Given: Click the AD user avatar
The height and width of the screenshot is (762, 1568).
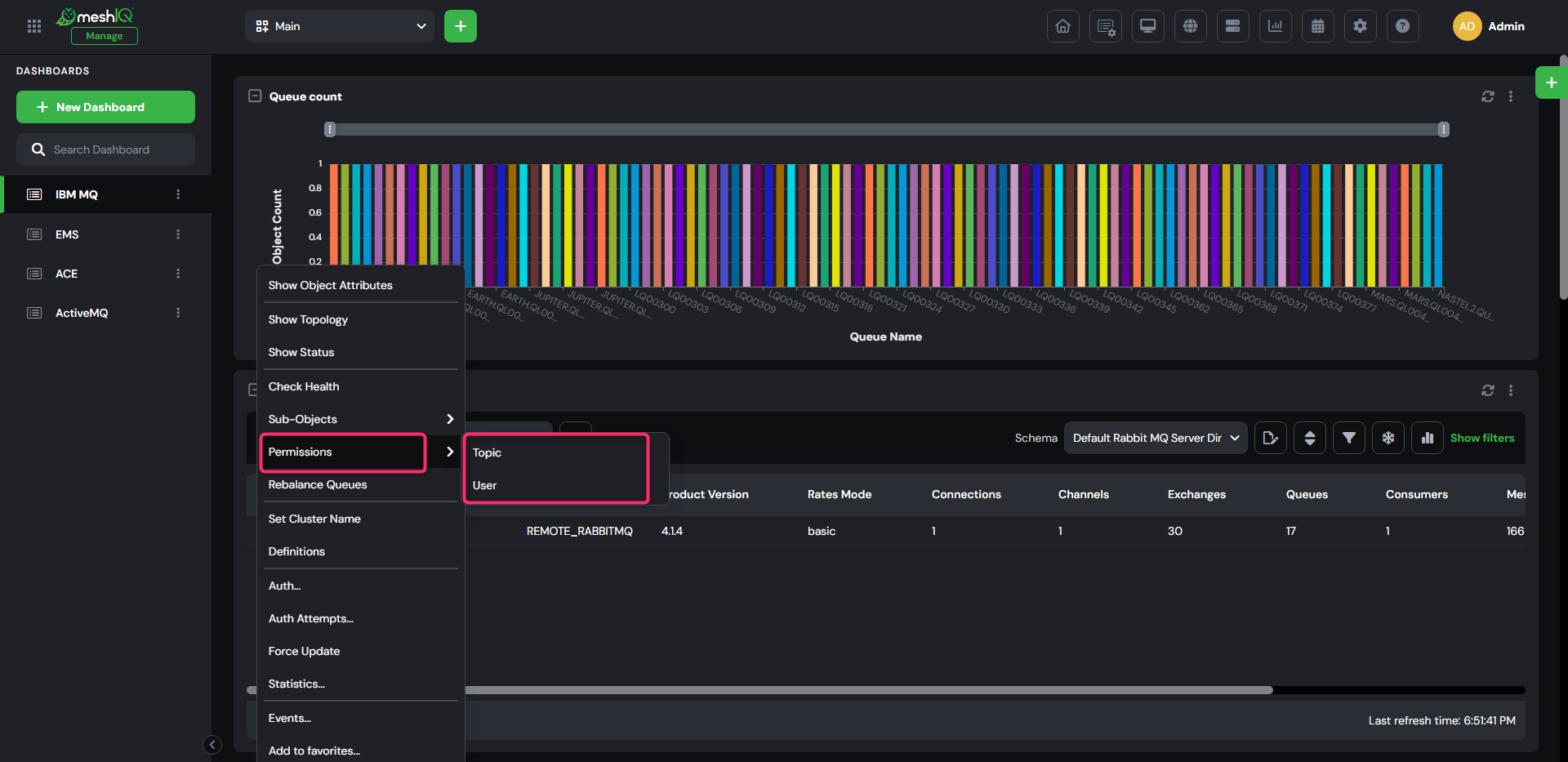Looking at the screenshot, I should tap(1467, 26).
